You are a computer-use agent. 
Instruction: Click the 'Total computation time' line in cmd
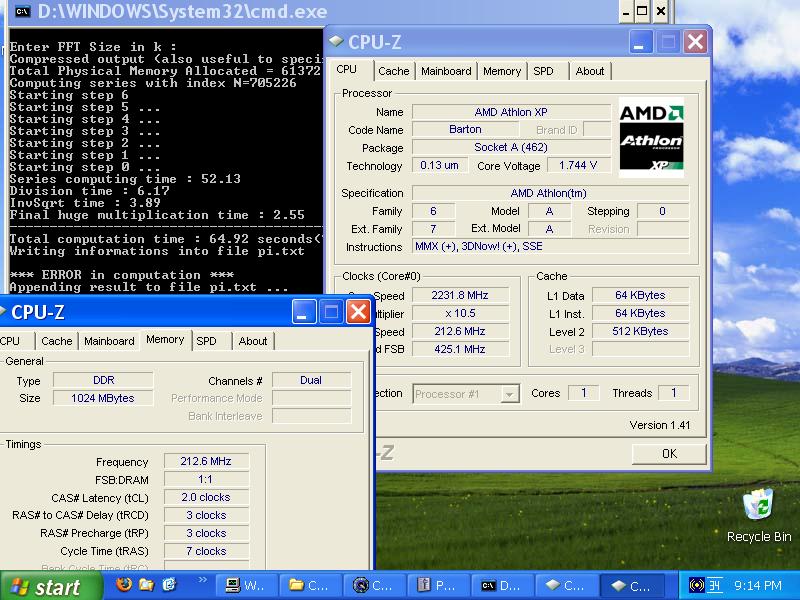pos(166,239)
